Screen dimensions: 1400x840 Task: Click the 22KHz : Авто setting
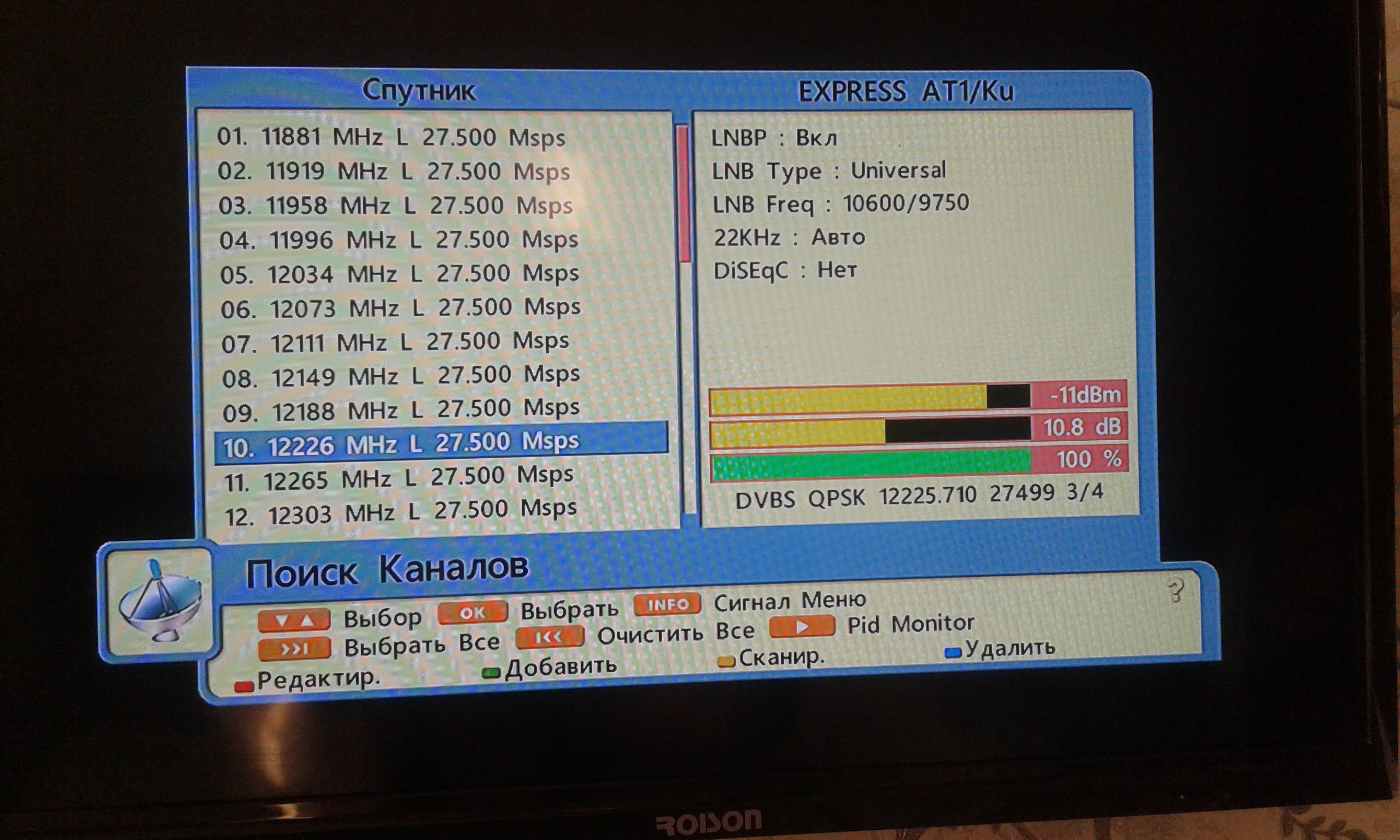click(x=789, y=237)
